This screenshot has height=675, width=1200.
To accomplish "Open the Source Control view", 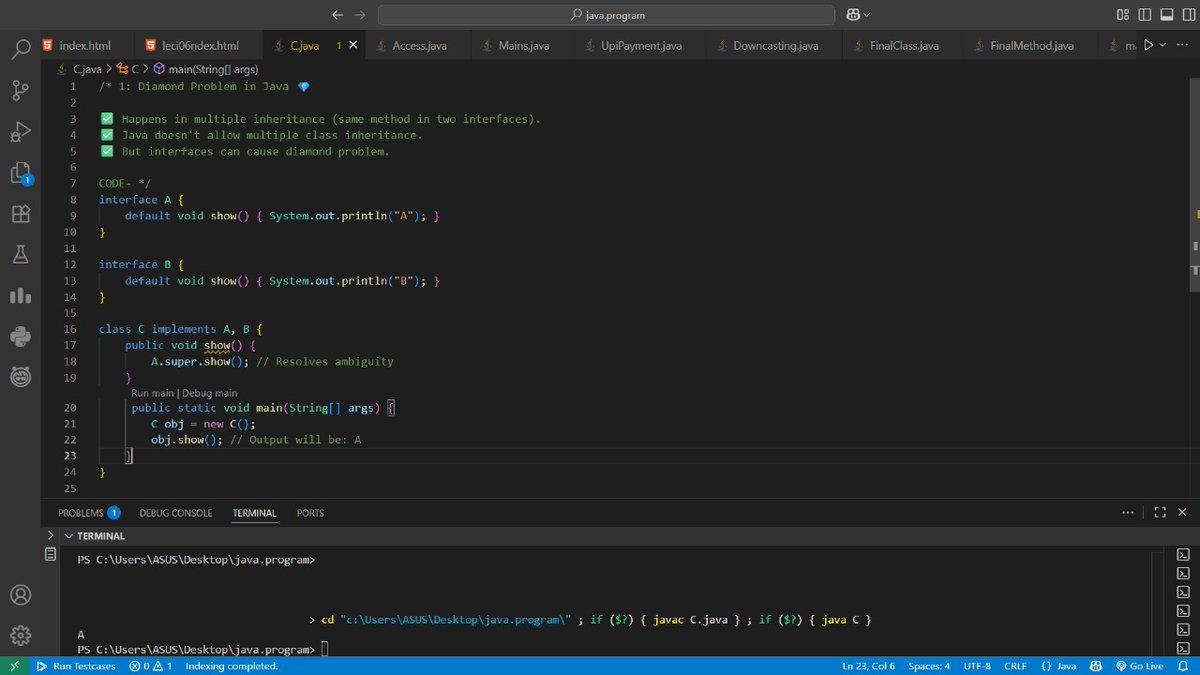I will click(21, 91).
